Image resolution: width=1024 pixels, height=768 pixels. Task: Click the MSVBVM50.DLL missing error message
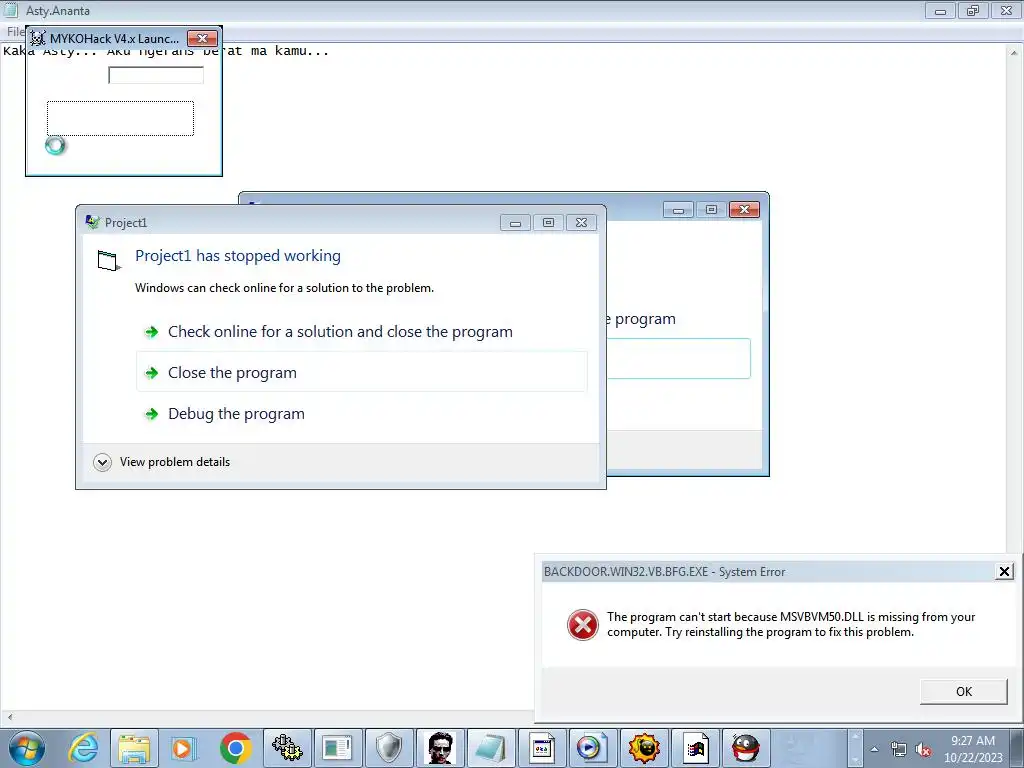coord(791,624)
